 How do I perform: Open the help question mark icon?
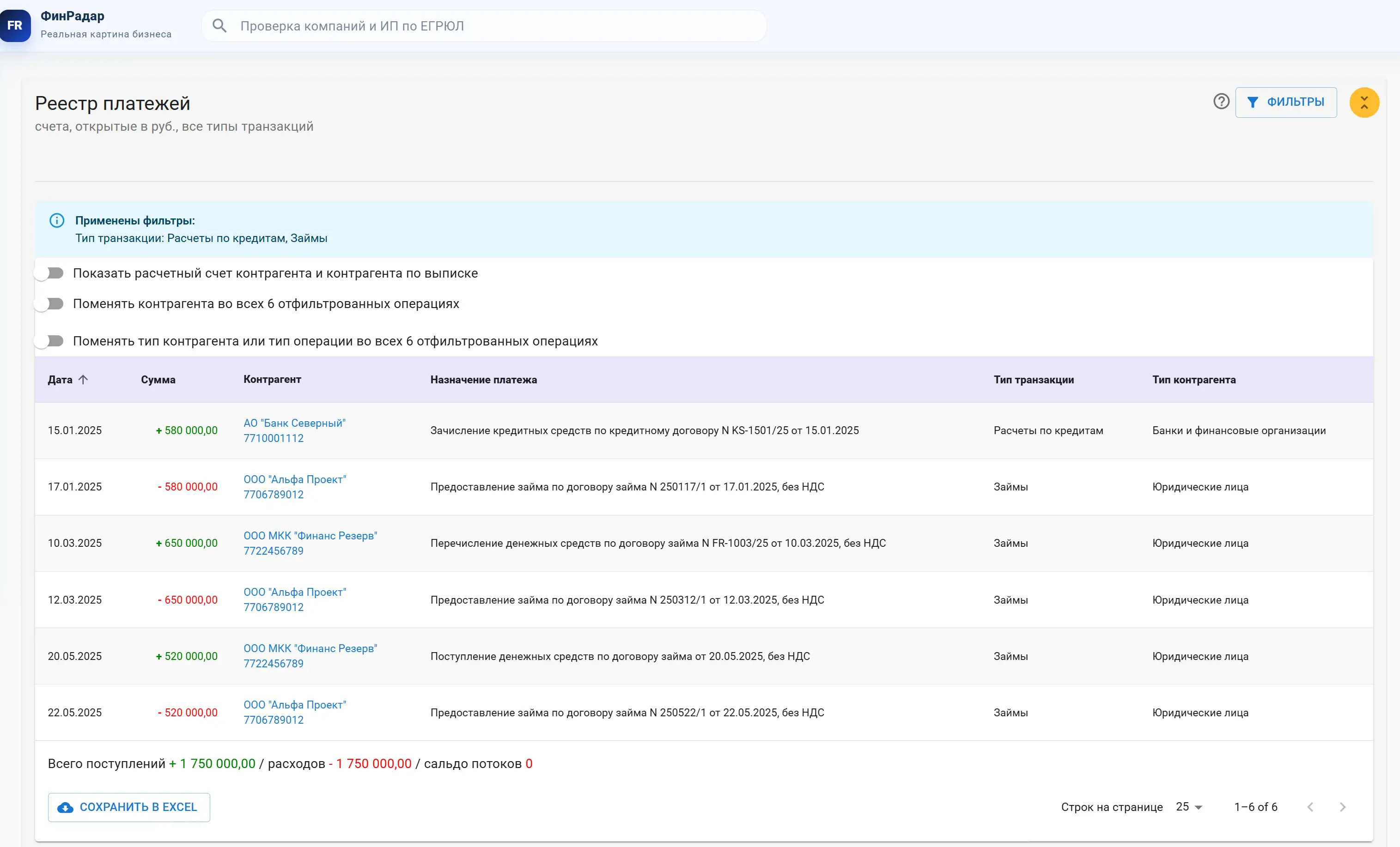point(1221,102)
